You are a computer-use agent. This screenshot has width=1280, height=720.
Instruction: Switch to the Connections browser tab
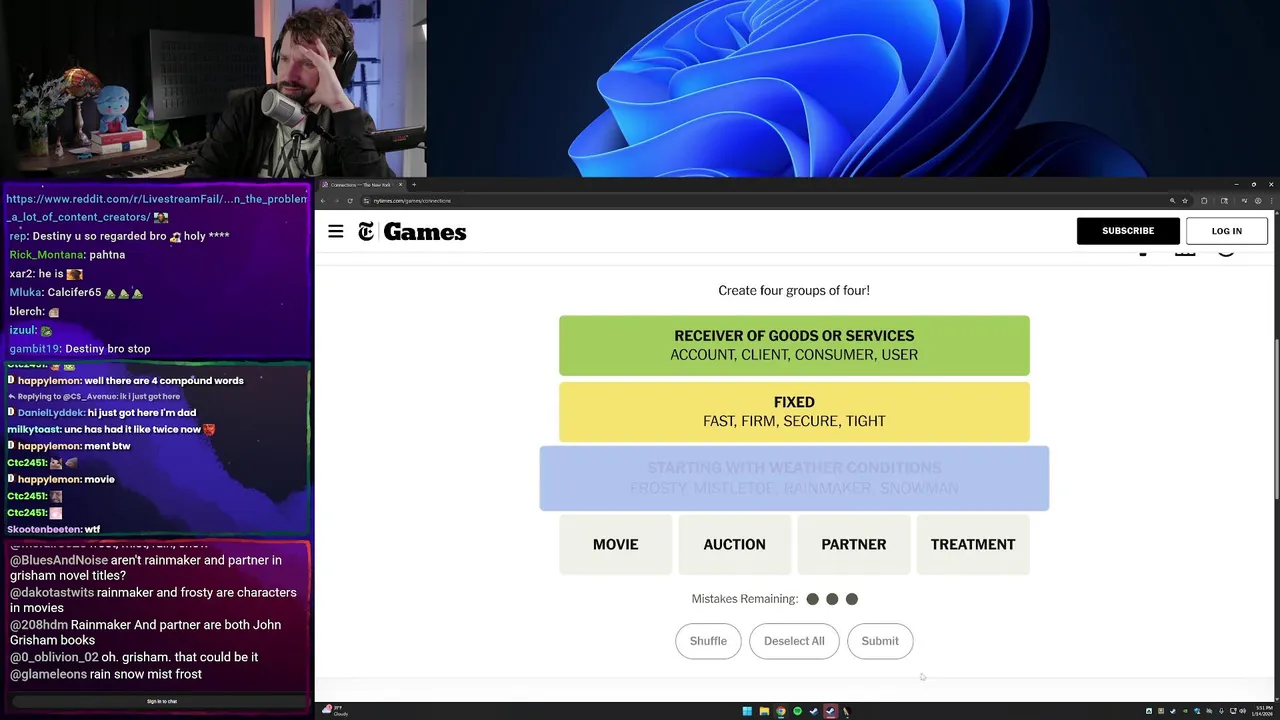click(x=360, y=184)
